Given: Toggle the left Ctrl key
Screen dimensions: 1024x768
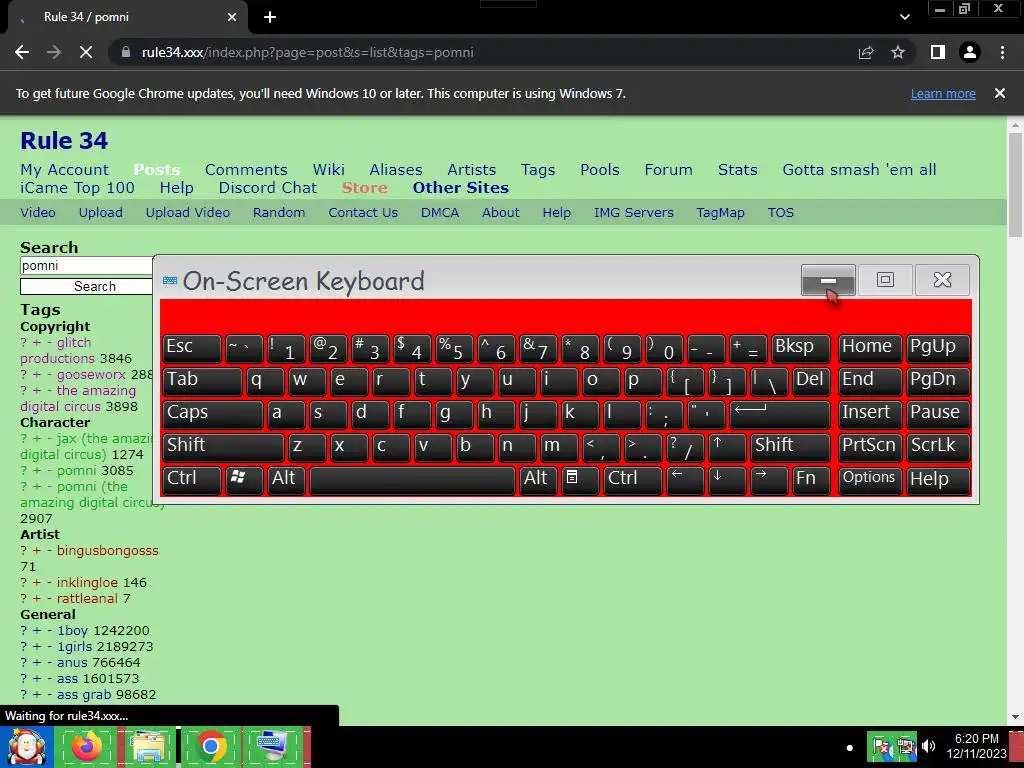Looking at the screenshot, I should [x=192, y=479].
